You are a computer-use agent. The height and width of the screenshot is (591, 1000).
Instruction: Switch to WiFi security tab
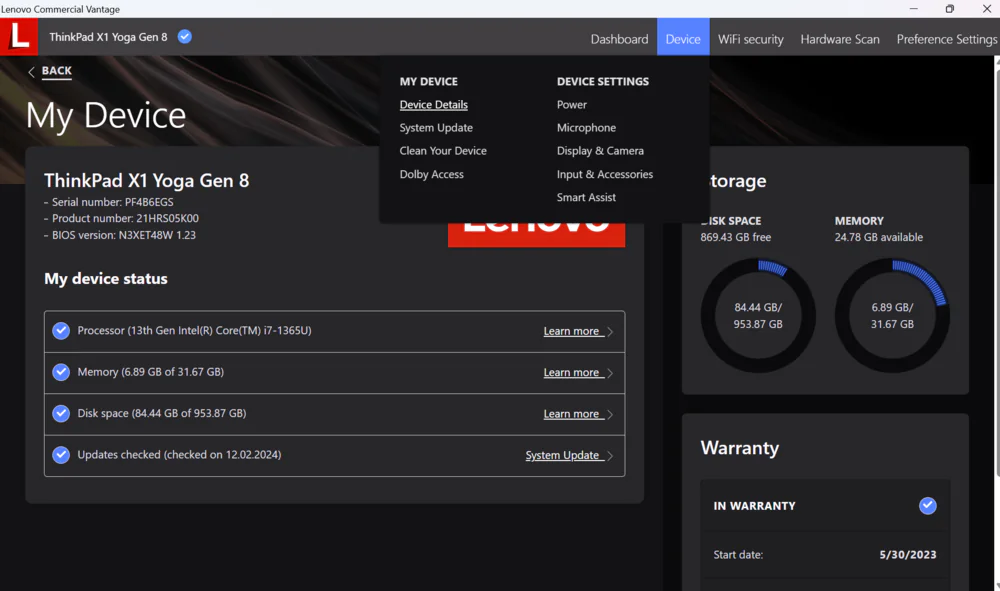[x=751, y=39]
